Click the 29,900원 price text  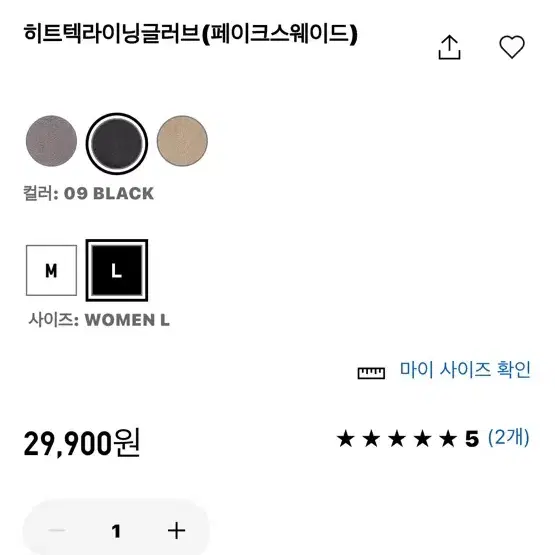(82, 443)
